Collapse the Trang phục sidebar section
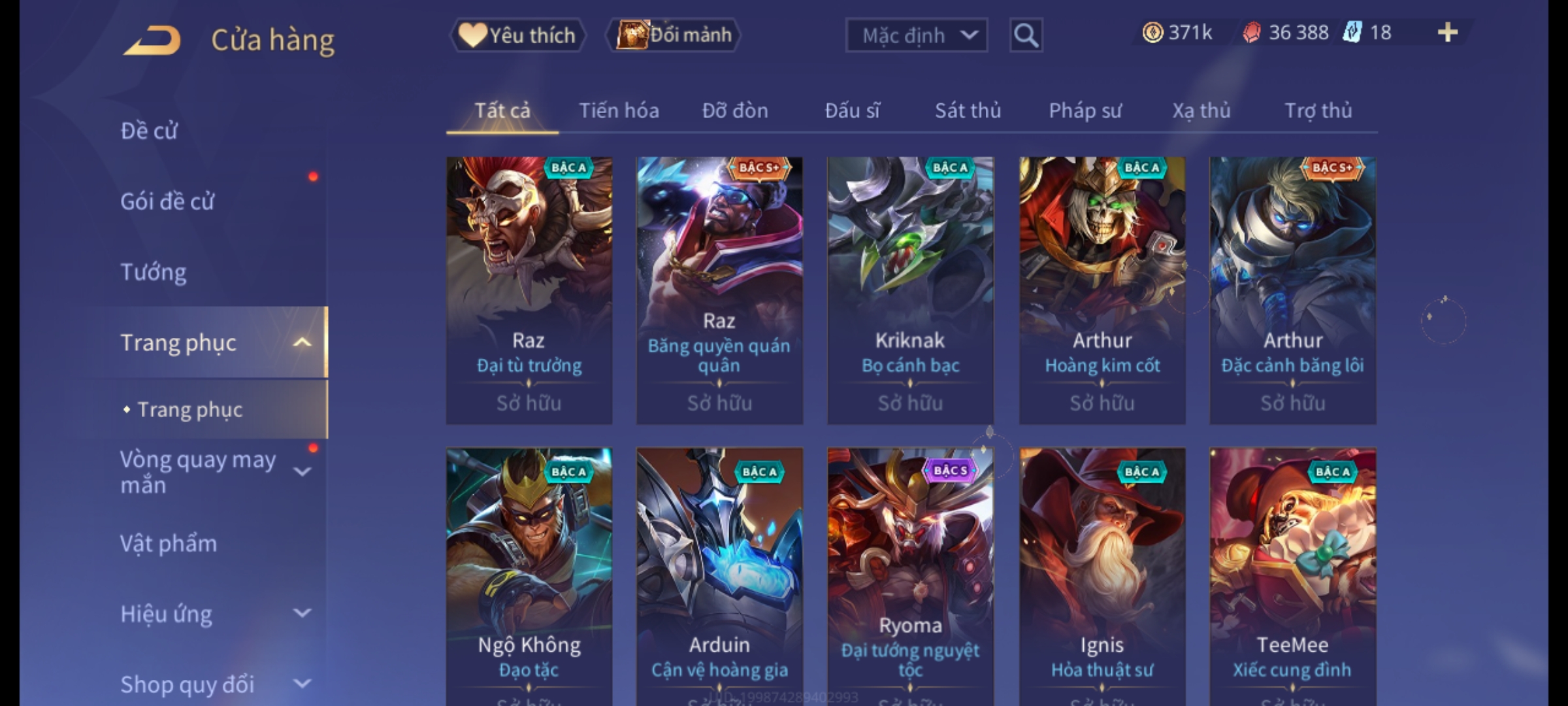 click(x=302, y=343)
